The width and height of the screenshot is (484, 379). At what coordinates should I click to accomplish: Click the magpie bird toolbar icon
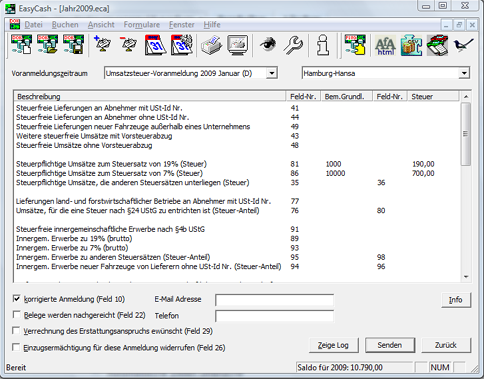pos(463,45)
